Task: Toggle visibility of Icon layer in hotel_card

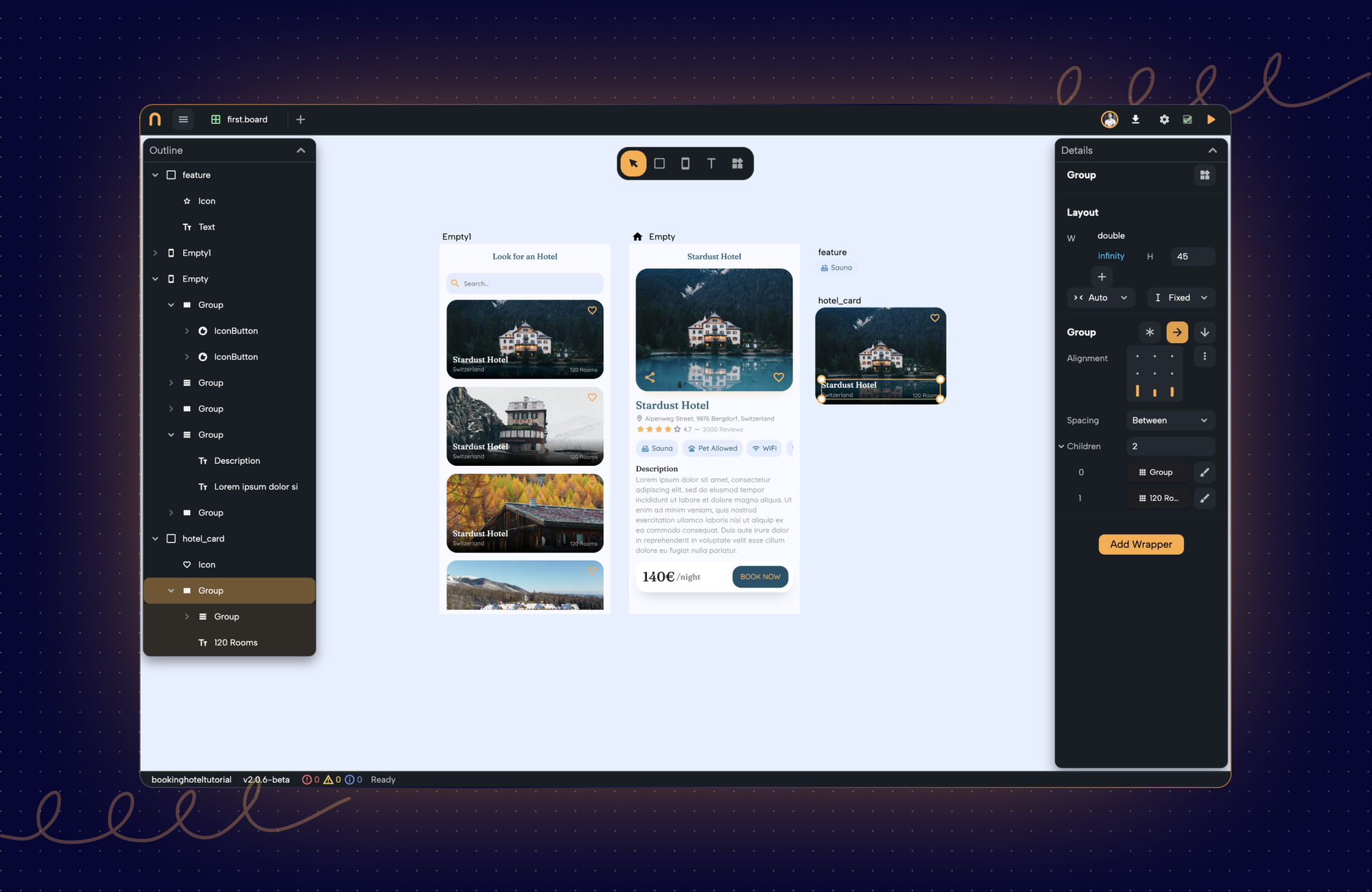Action: pos(304,564)
